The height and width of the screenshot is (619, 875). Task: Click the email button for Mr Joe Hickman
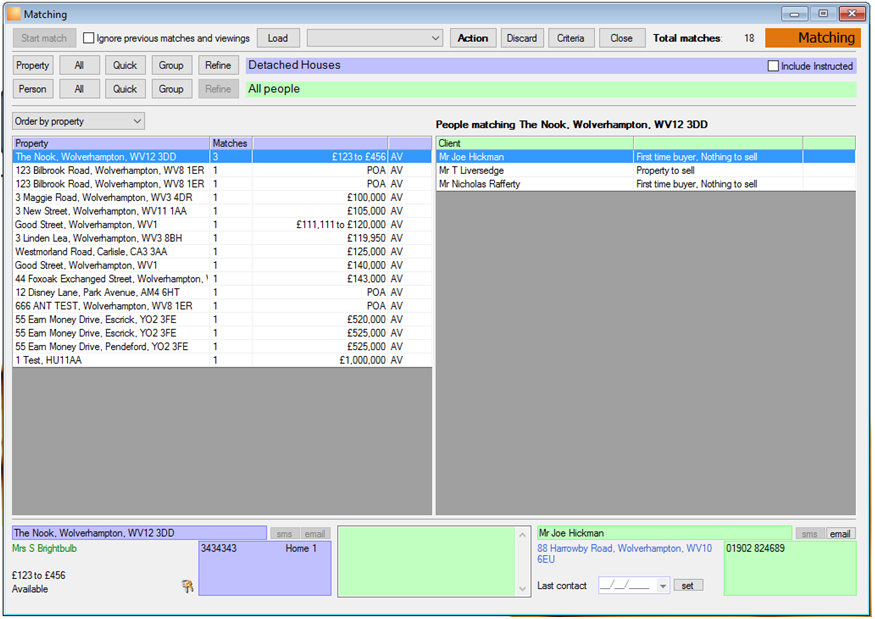[x=840, y=534]
